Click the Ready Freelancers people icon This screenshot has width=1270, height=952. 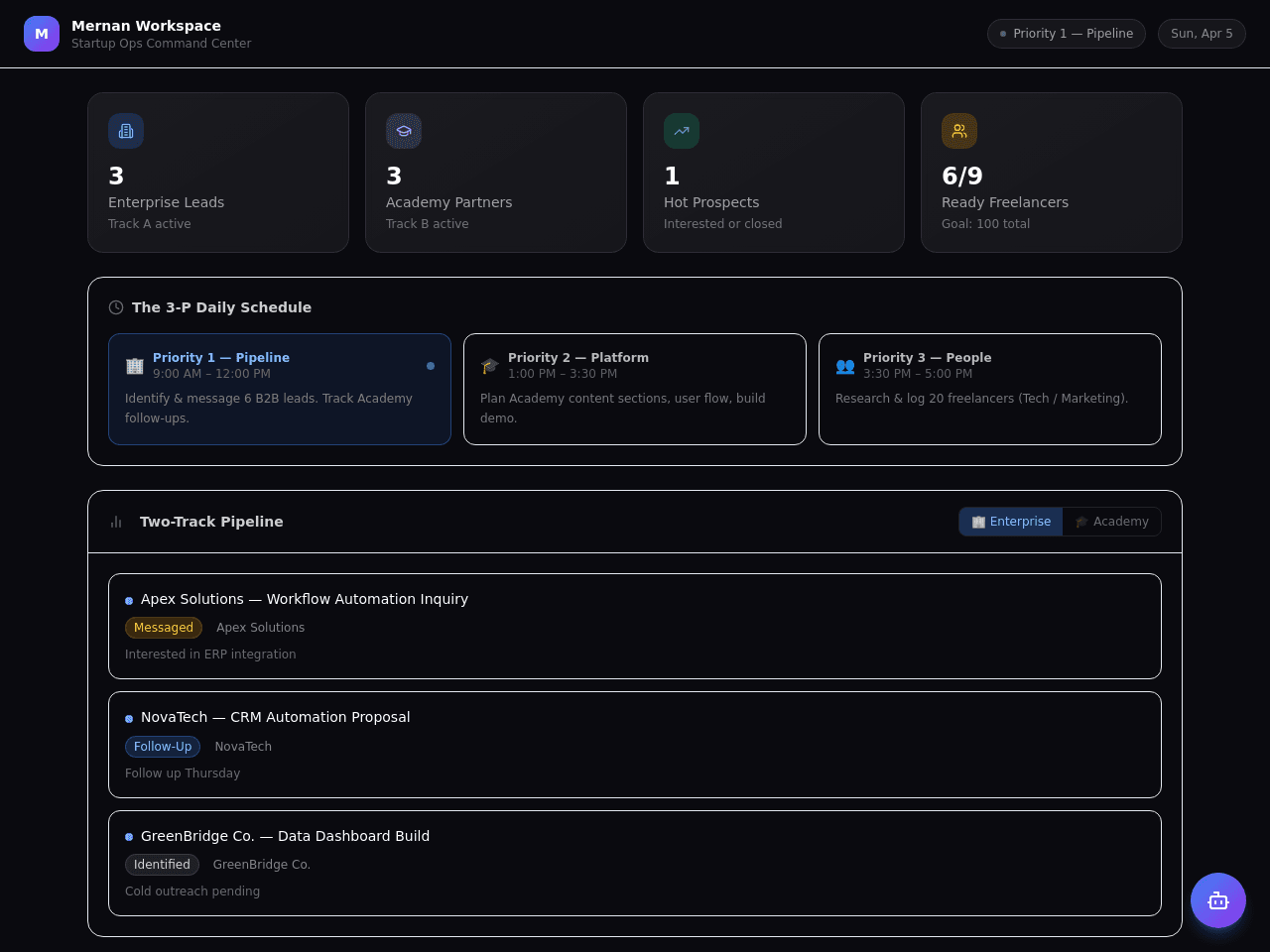(959, 131)
